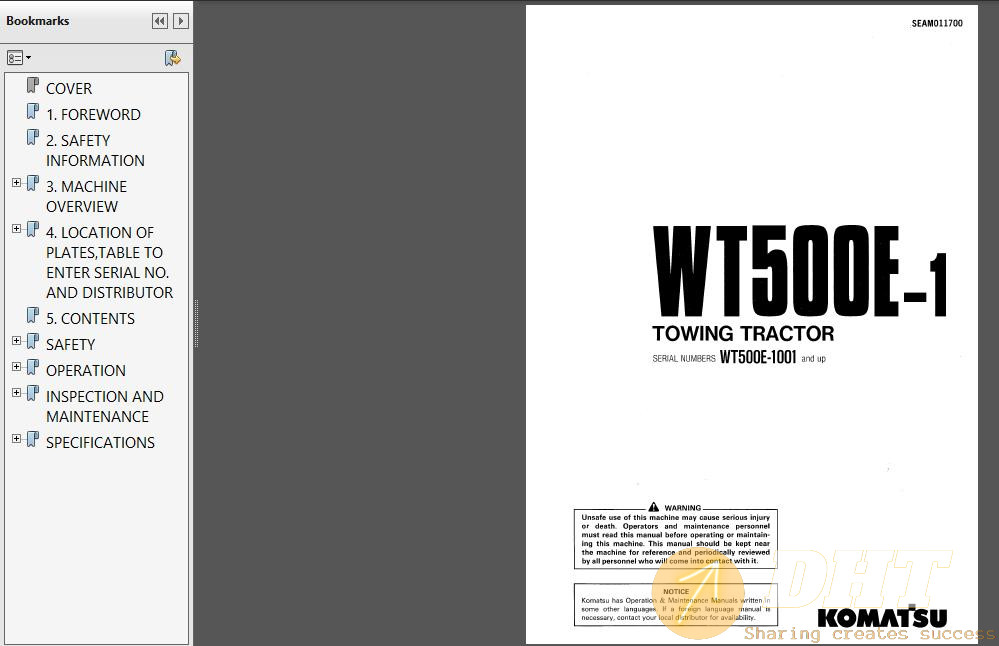Open the OPERATION bookmark
Viewport: 999px width, 646px height.
click(x=85, y=371)
